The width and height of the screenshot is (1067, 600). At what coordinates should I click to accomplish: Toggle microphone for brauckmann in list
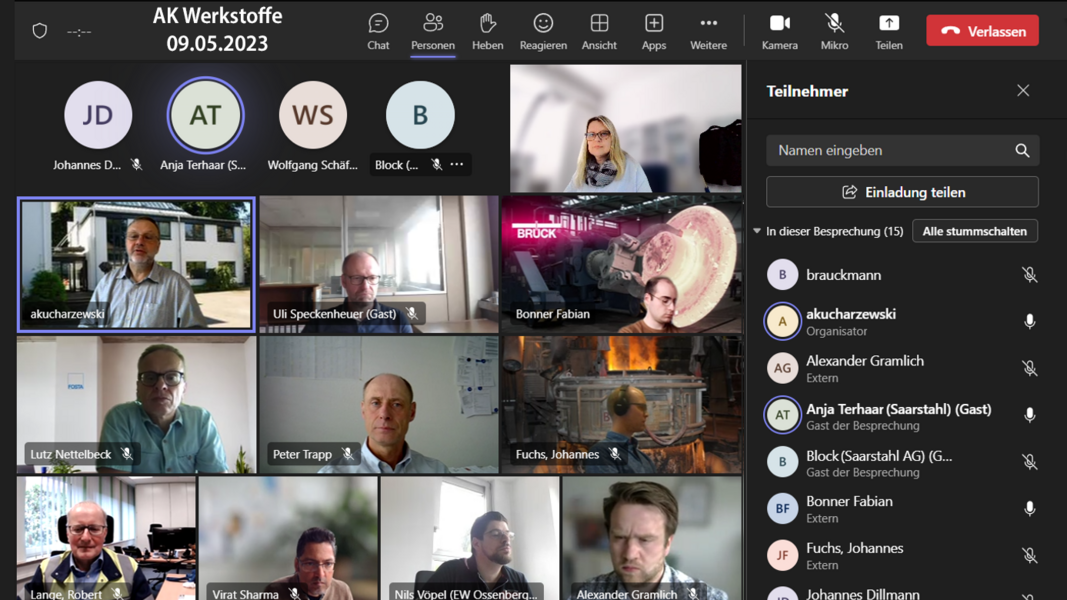click(1029, 275)
